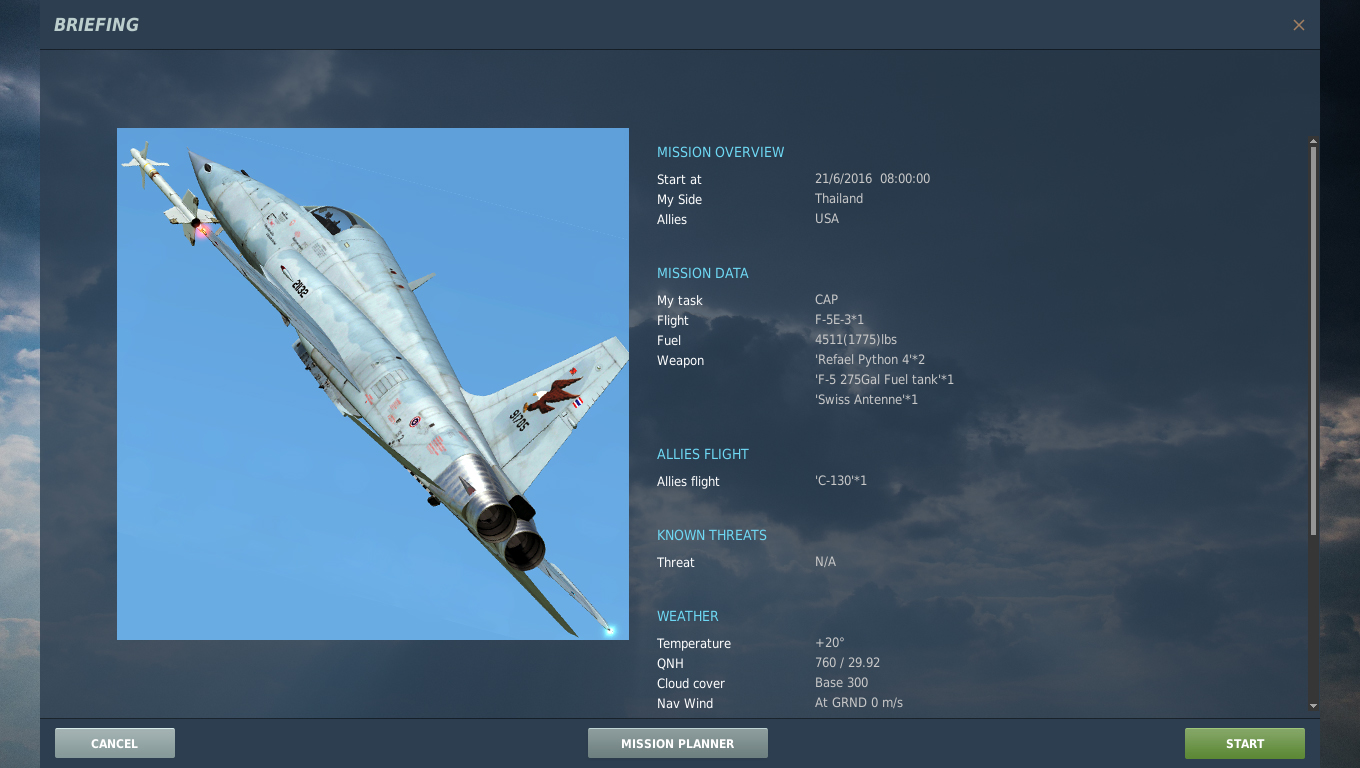
Task: Select the MISSION DATA heading
Action: point(702,273)
